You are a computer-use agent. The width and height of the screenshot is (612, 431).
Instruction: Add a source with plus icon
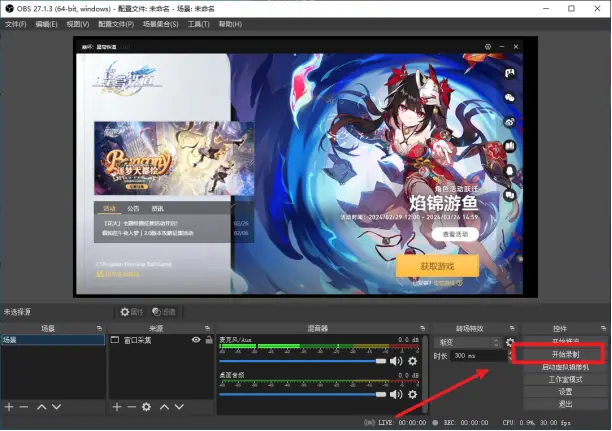[117, 407]
